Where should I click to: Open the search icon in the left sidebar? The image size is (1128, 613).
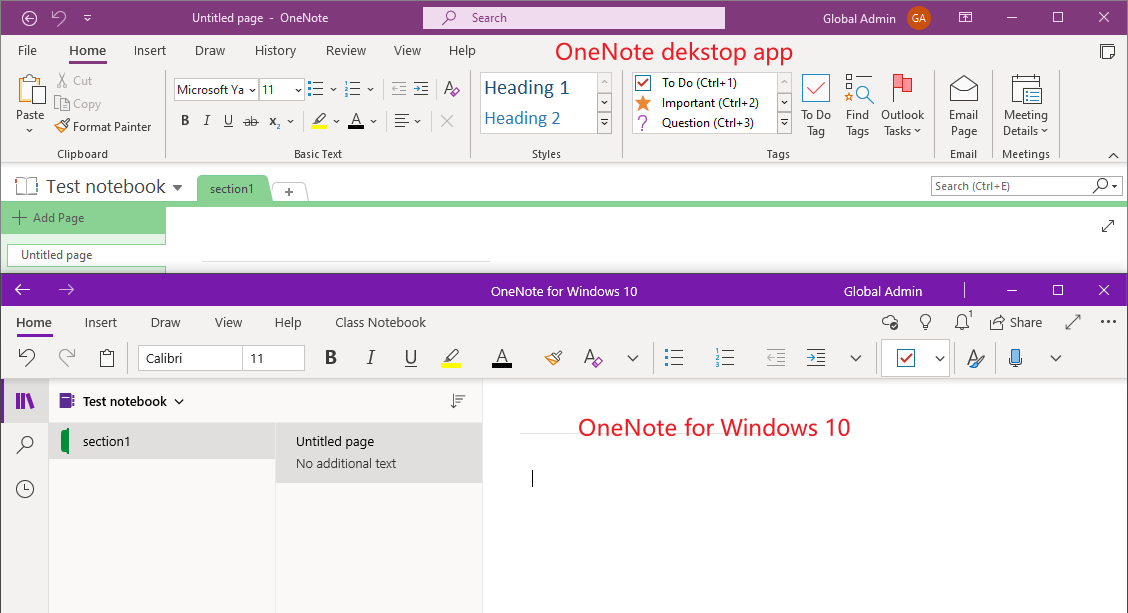coord(24,444)
